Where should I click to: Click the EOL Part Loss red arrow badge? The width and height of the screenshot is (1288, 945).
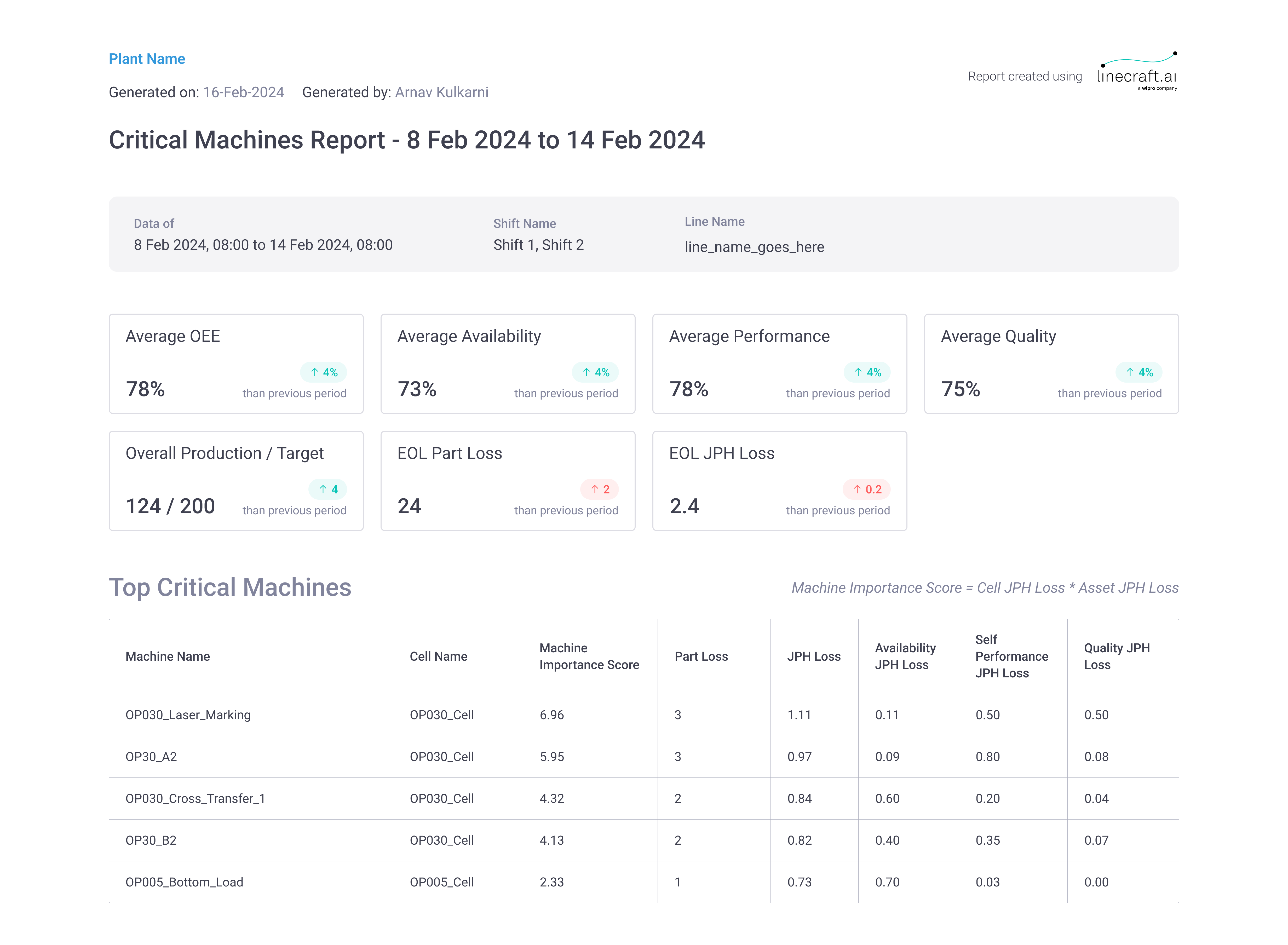[599, 489]
